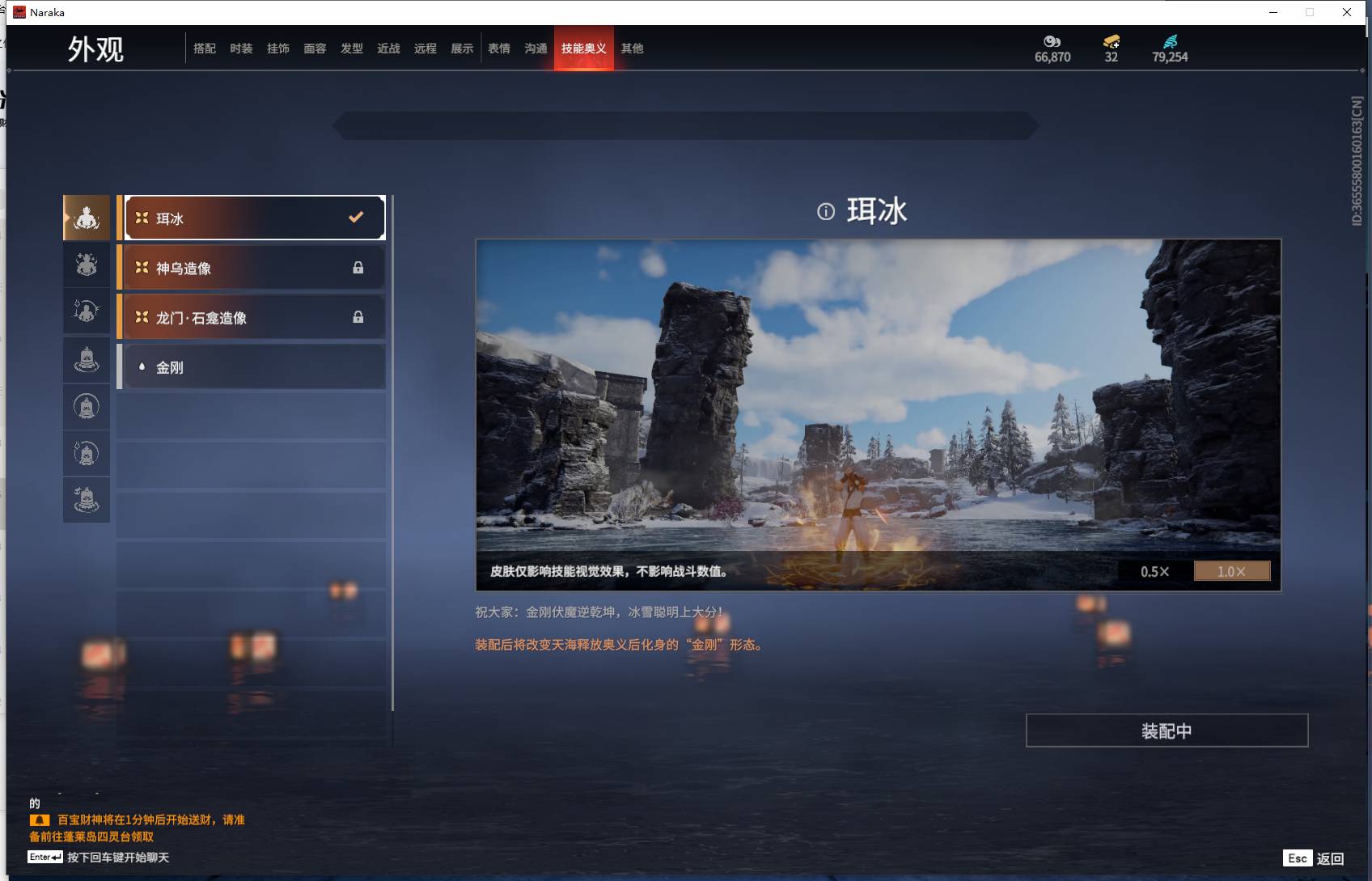Click the 装配中 equip button

point(1167,731)
